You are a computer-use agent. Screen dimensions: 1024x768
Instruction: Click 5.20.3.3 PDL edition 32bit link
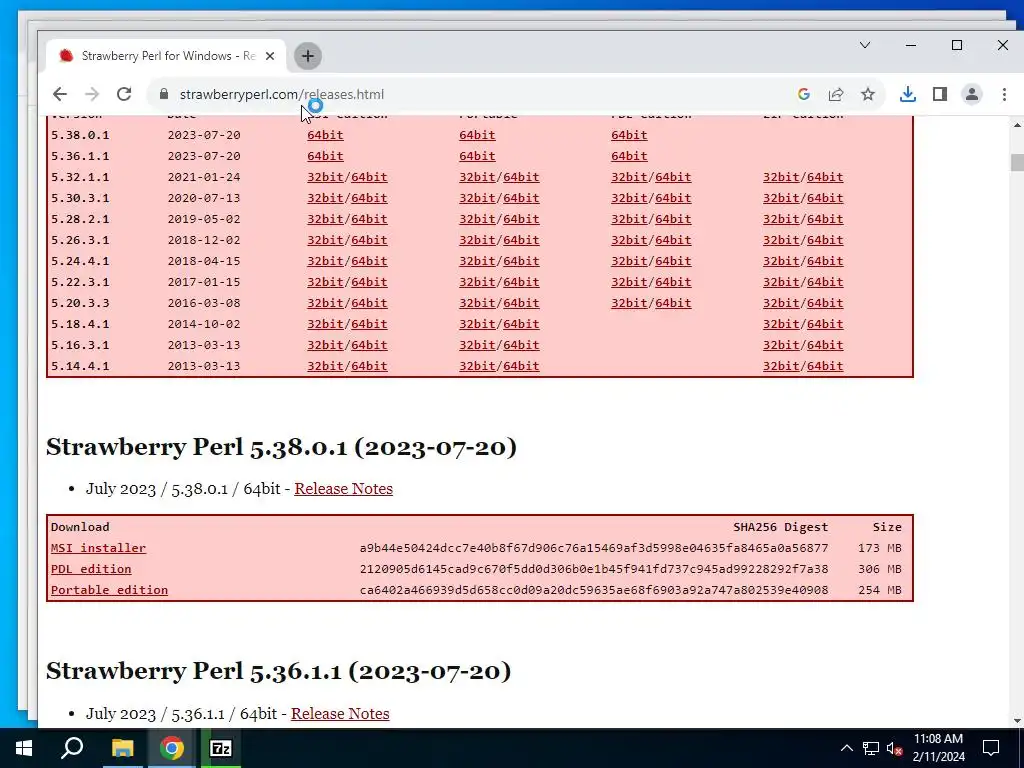629,303
